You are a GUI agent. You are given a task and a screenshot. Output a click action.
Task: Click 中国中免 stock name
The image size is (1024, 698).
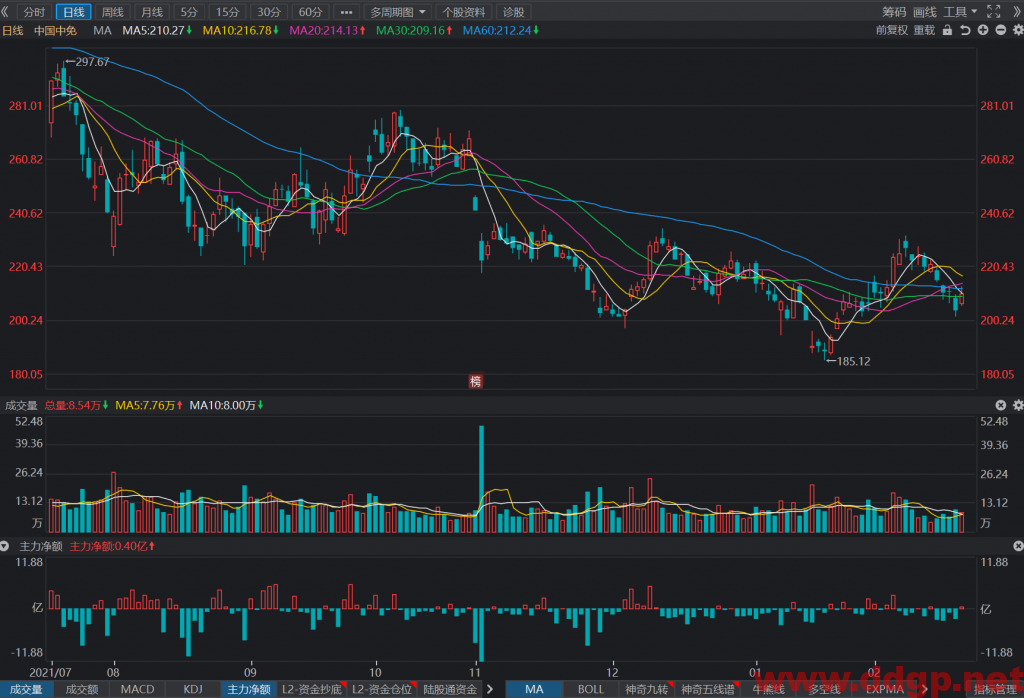pos(56,30)
